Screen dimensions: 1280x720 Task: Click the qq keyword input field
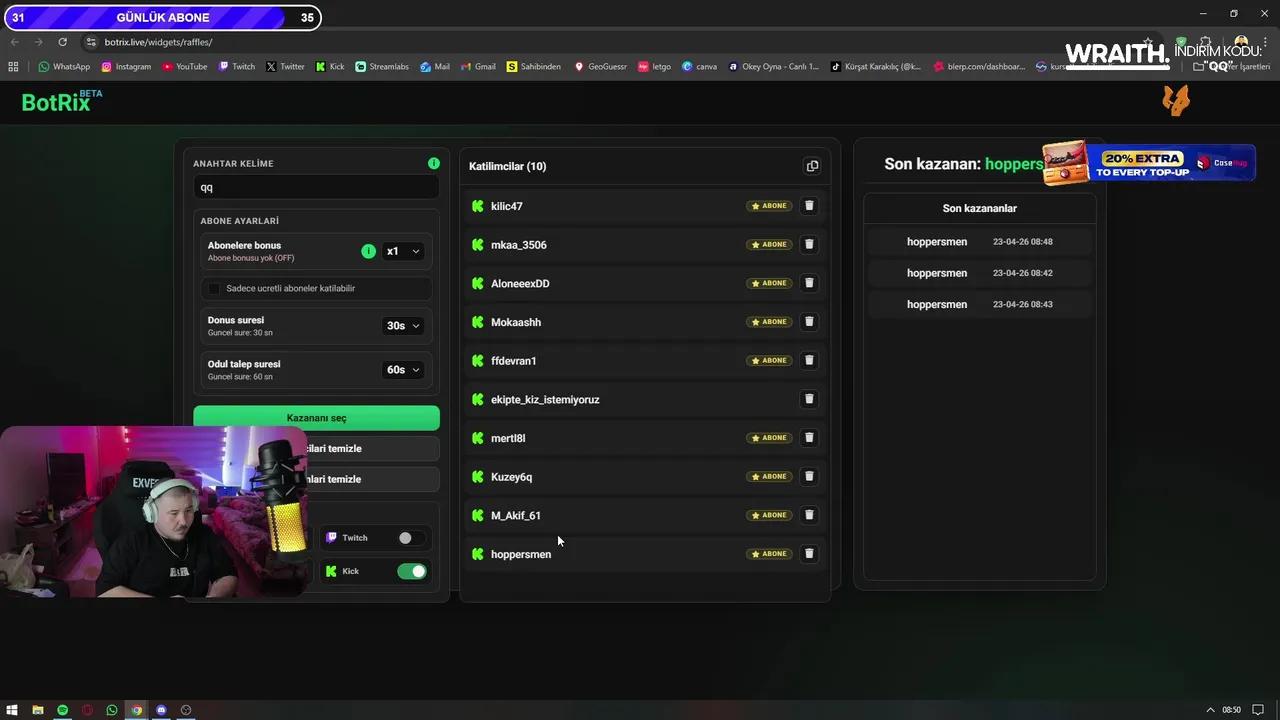pos(316,187)
